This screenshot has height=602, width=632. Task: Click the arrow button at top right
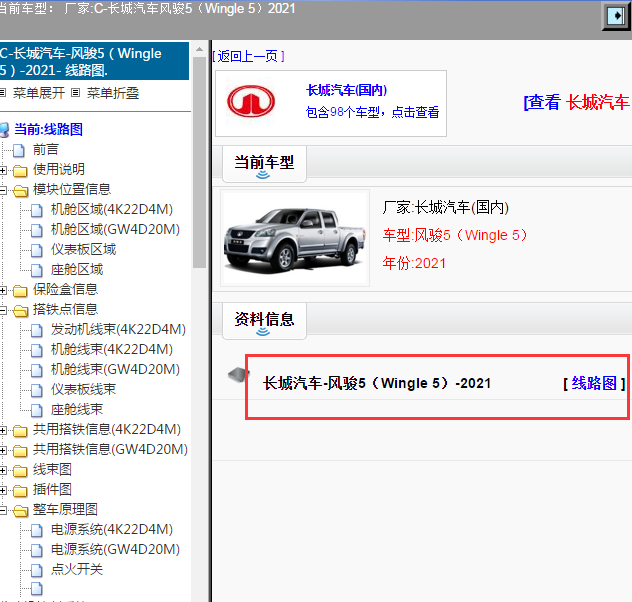click(617, 16)
